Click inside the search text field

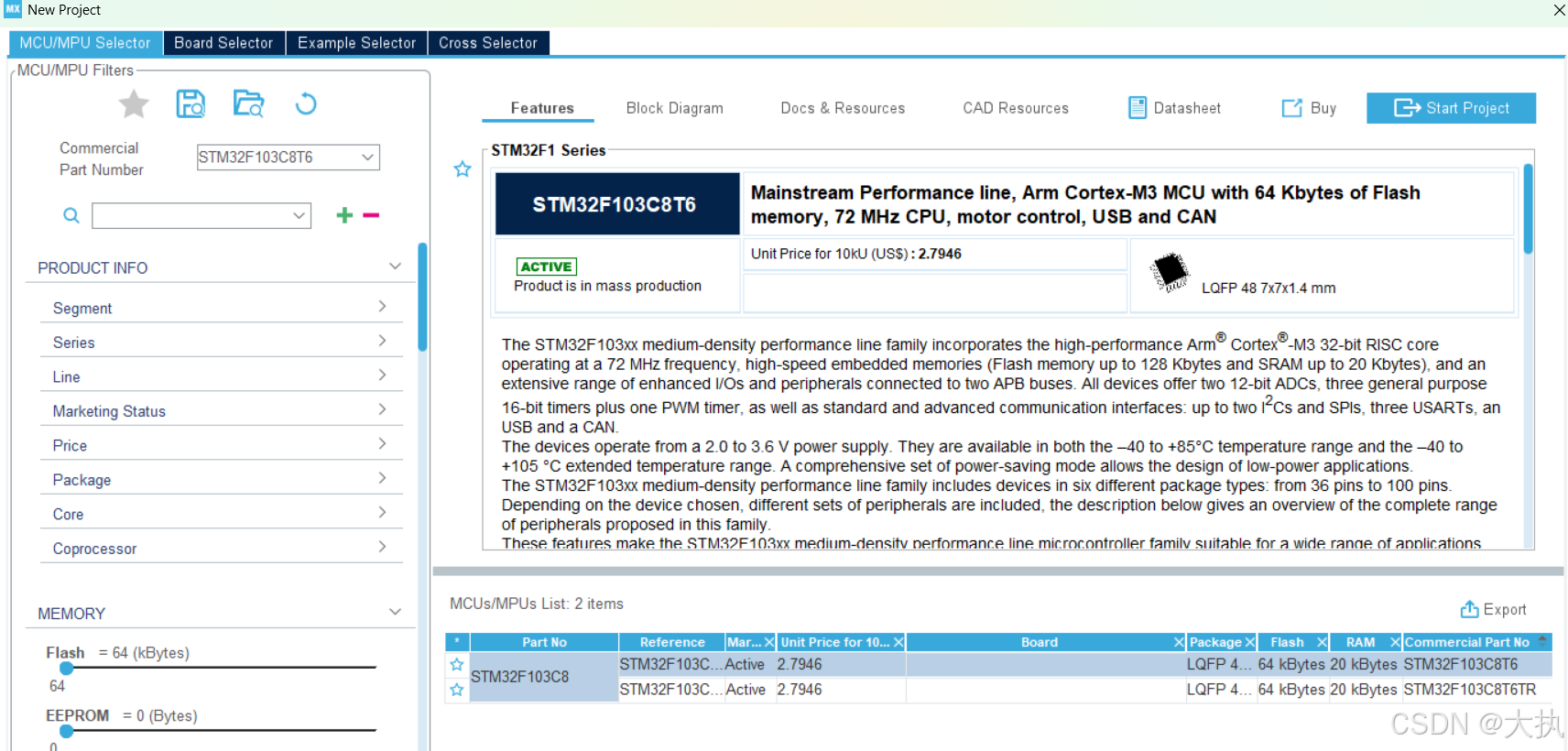(191, 216)
